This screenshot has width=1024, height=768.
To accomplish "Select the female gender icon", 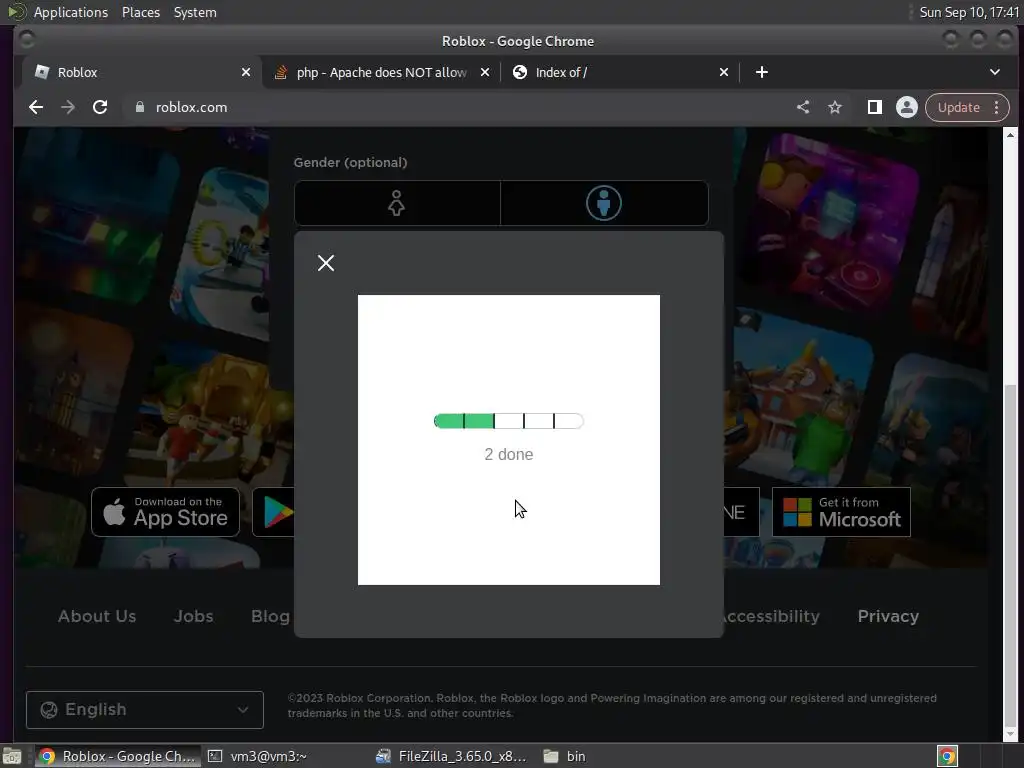I will point(397,203).
